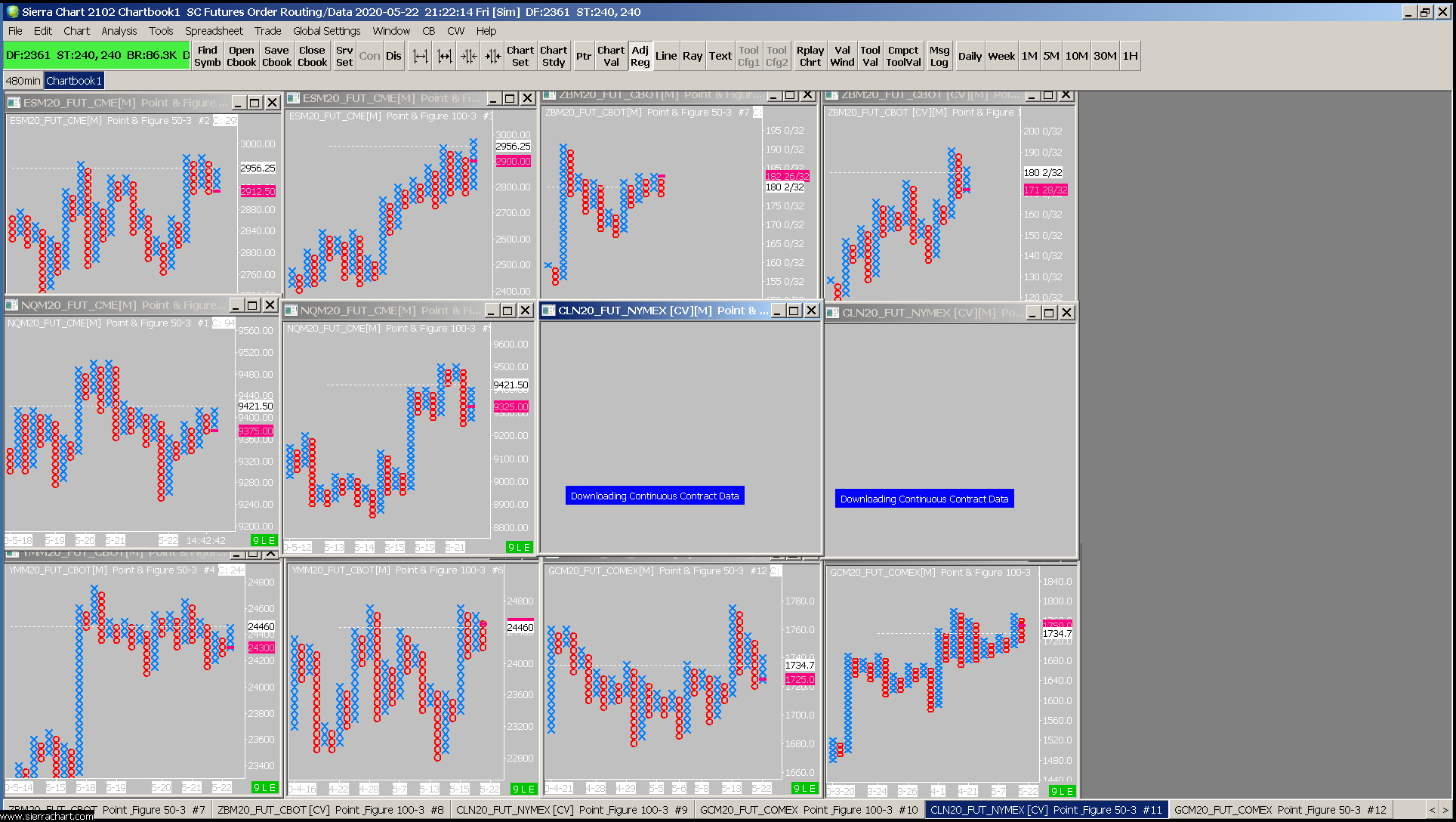Select the Ptr pointer tool

point(584,56)
